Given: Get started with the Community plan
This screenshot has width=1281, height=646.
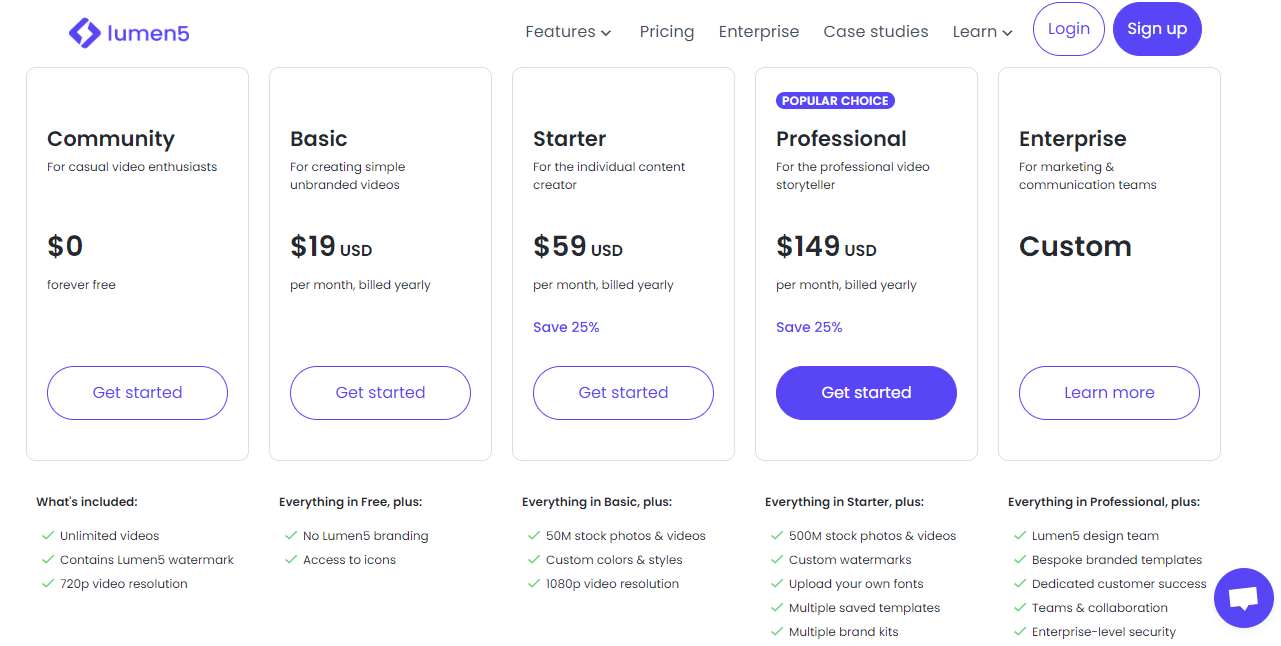Looking at the screenshot, I should 137,393.
